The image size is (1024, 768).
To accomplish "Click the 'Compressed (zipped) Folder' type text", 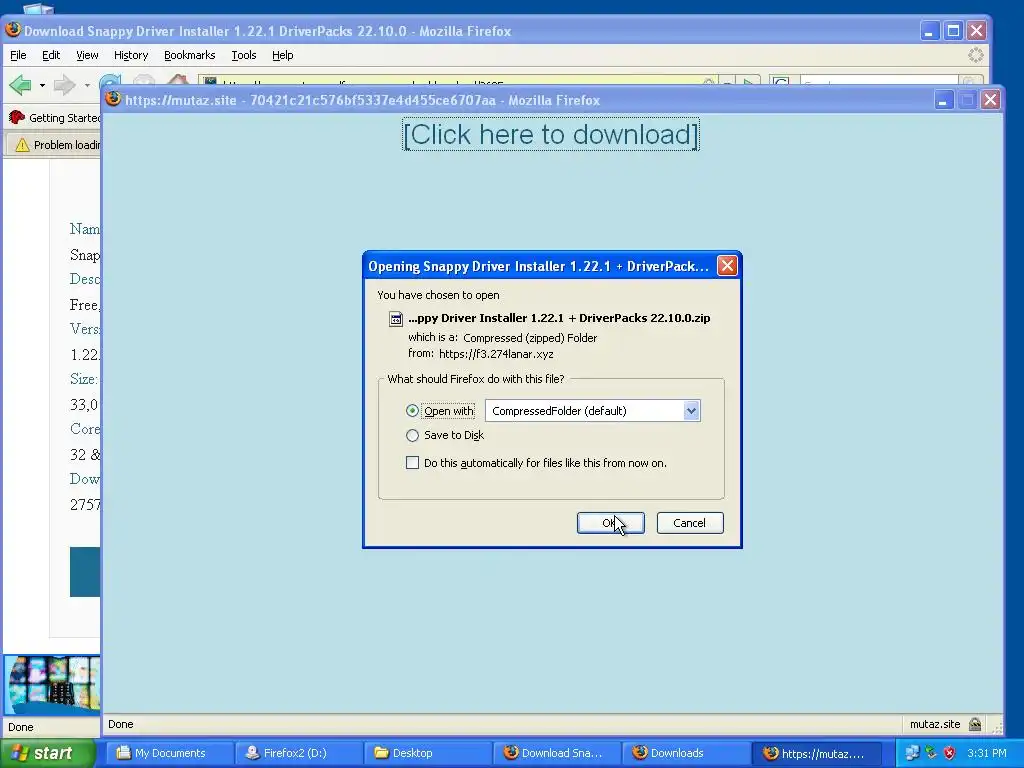I will point(530,338).
